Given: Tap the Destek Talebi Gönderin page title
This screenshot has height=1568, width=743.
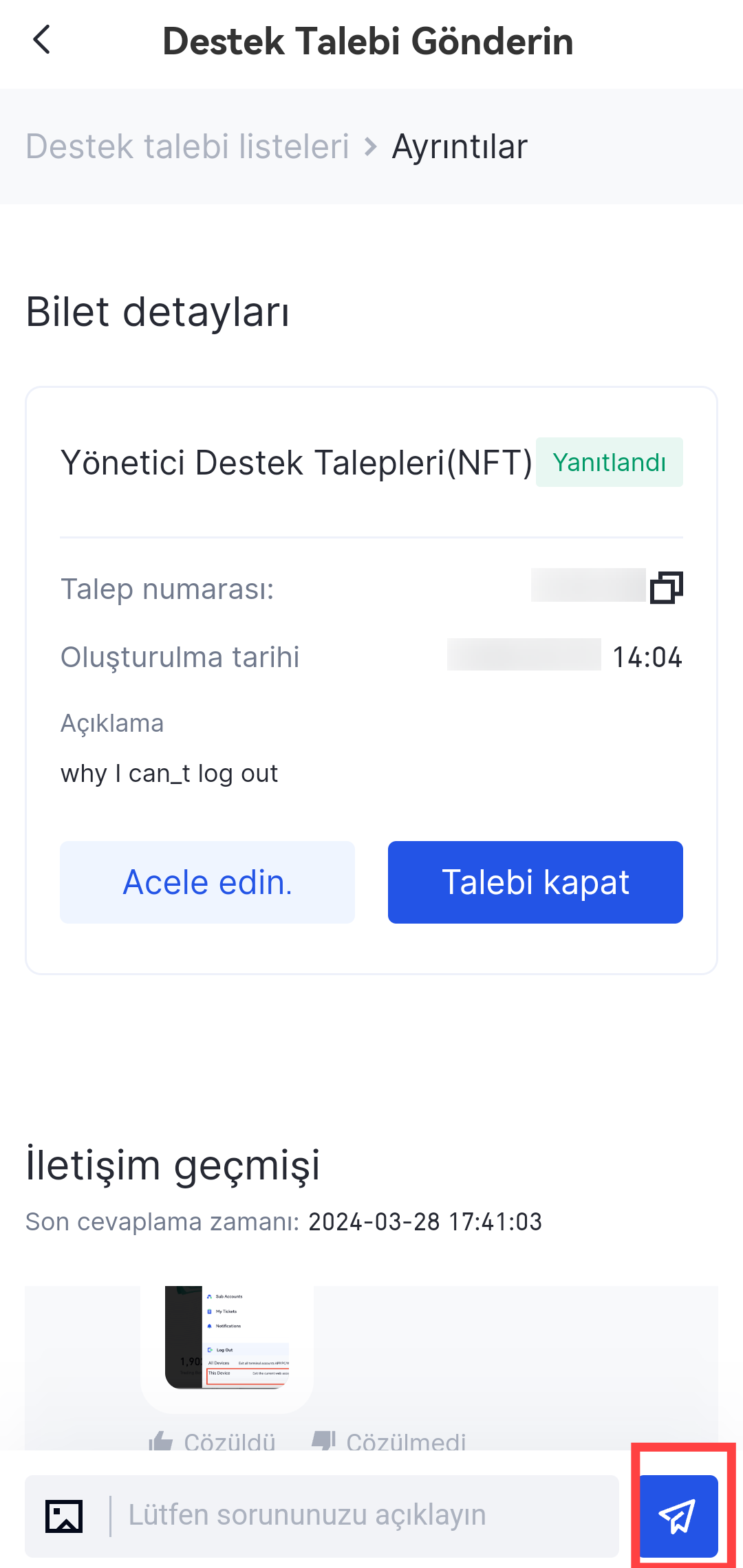Looking at the screenshot, I should (368, 41).
